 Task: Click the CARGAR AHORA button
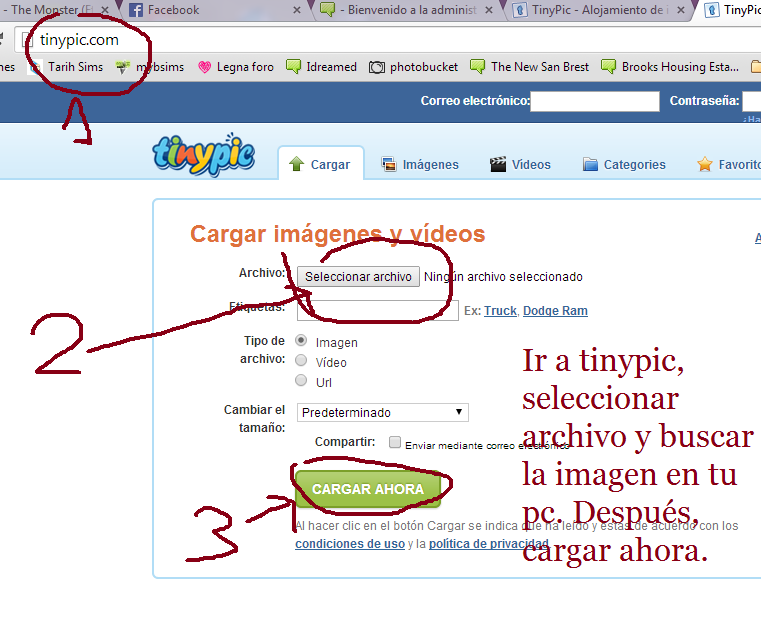[368, 489]
